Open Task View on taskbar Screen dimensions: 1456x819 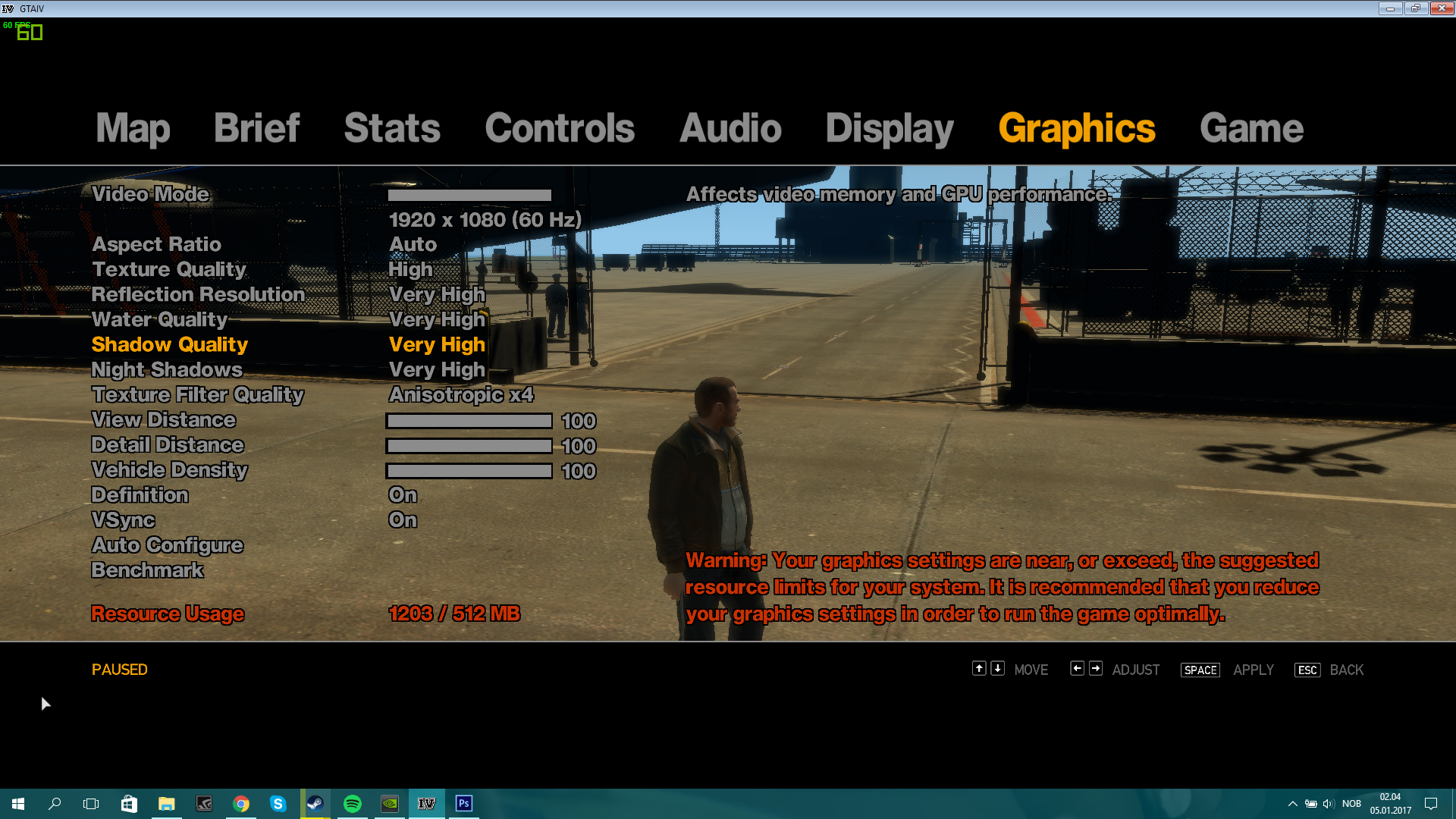tap(91, 804)
